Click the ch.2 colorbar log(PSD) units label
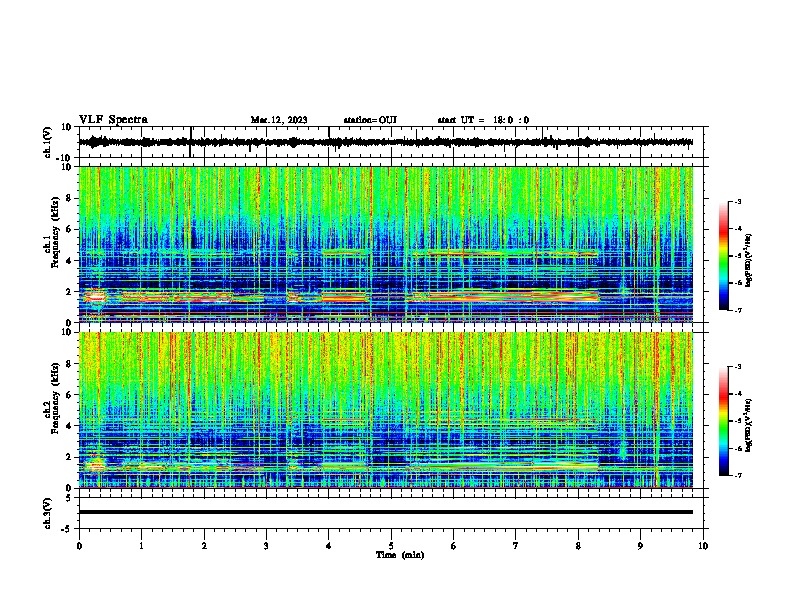The image size is (792, 612). pos(749,425)
